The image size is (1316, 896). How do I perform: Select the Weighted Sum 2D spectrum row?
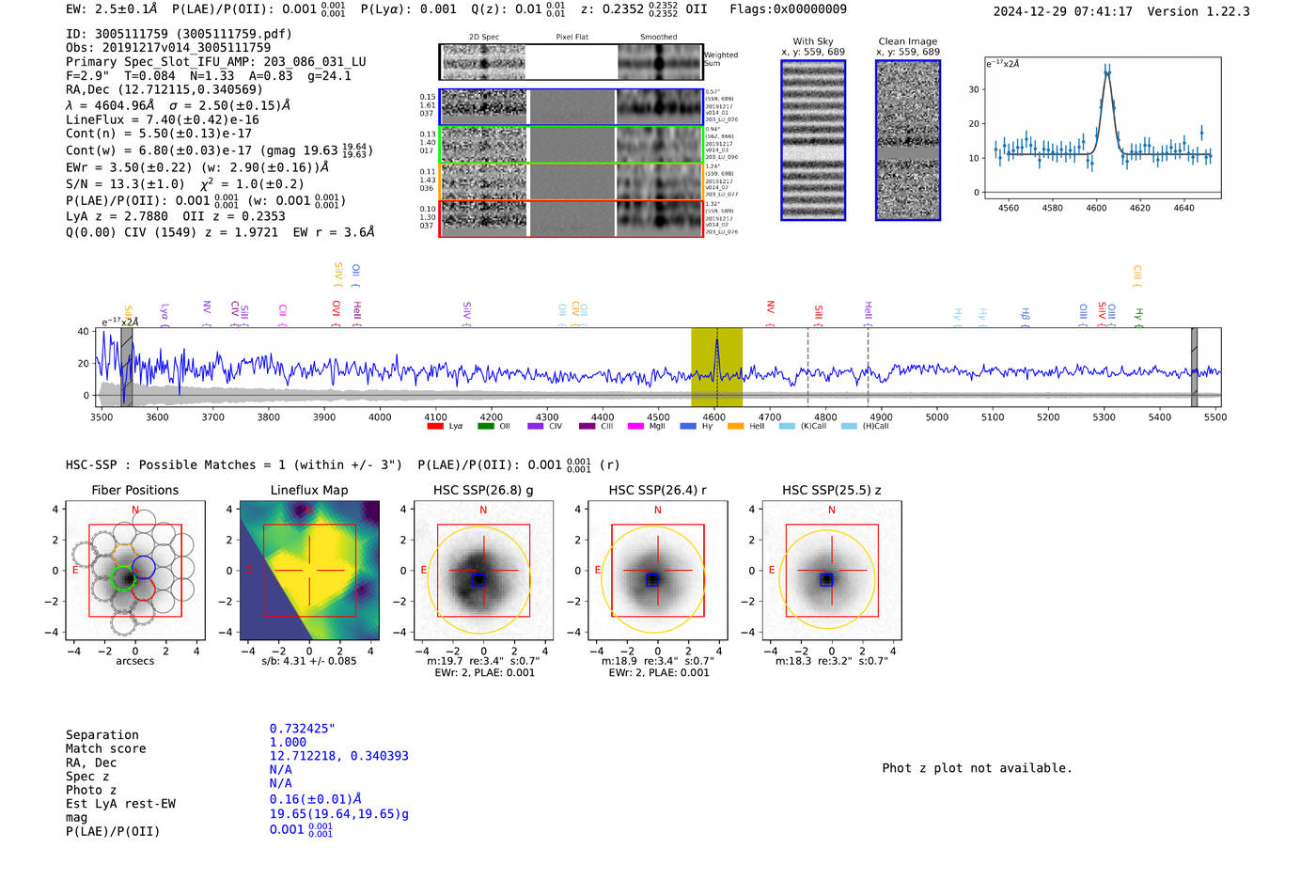(572, 62)
